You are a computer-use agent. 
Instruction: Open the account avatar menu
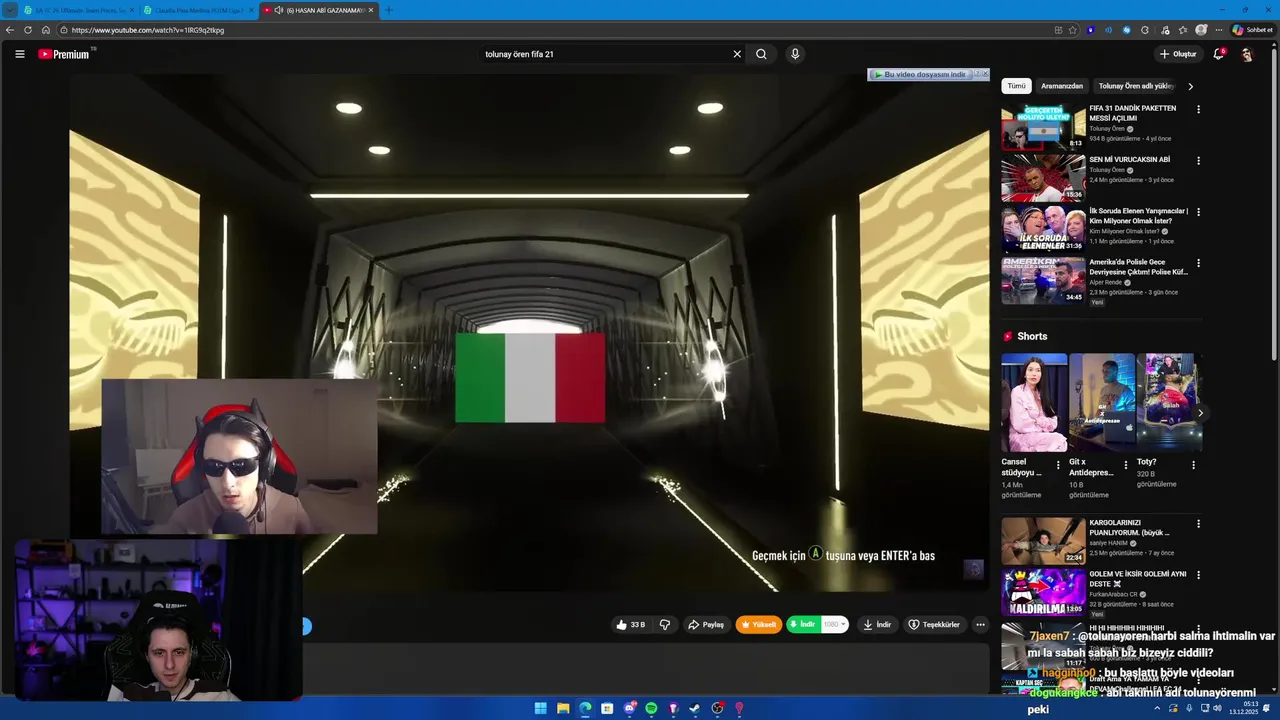pos(1247,54)
